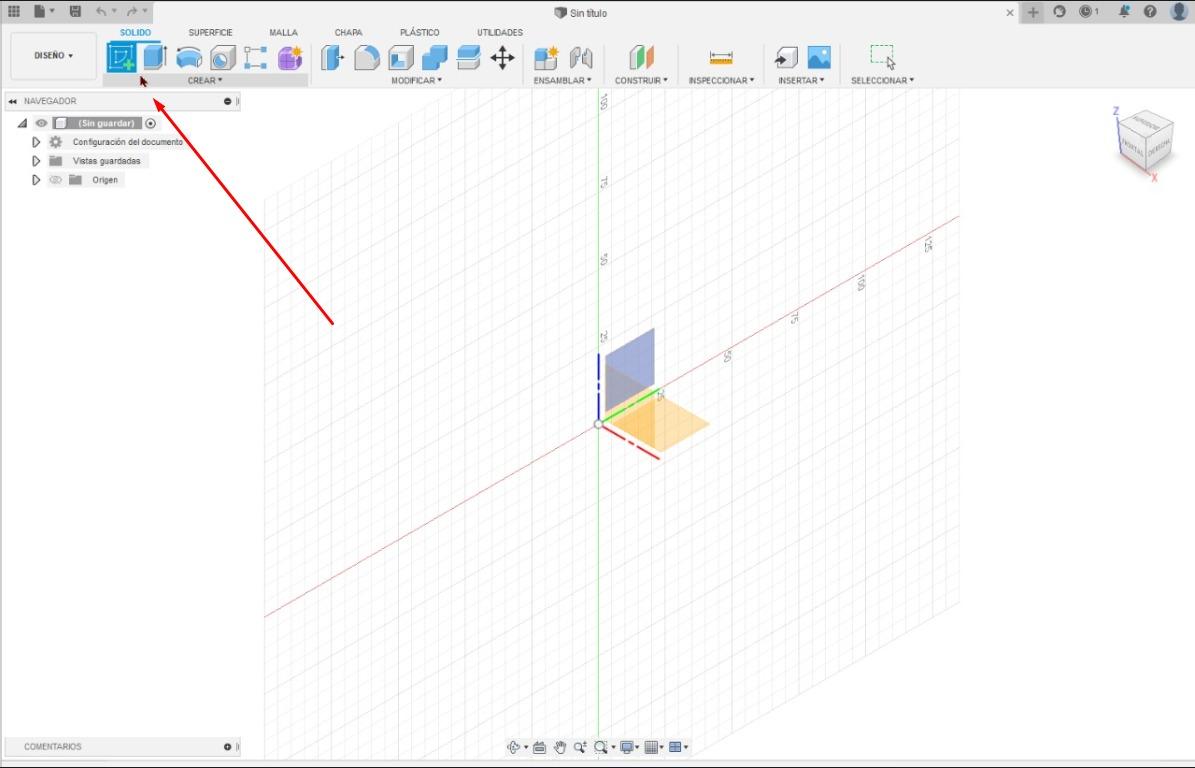Select the Rectangular Pattern tool

[255, 58]
